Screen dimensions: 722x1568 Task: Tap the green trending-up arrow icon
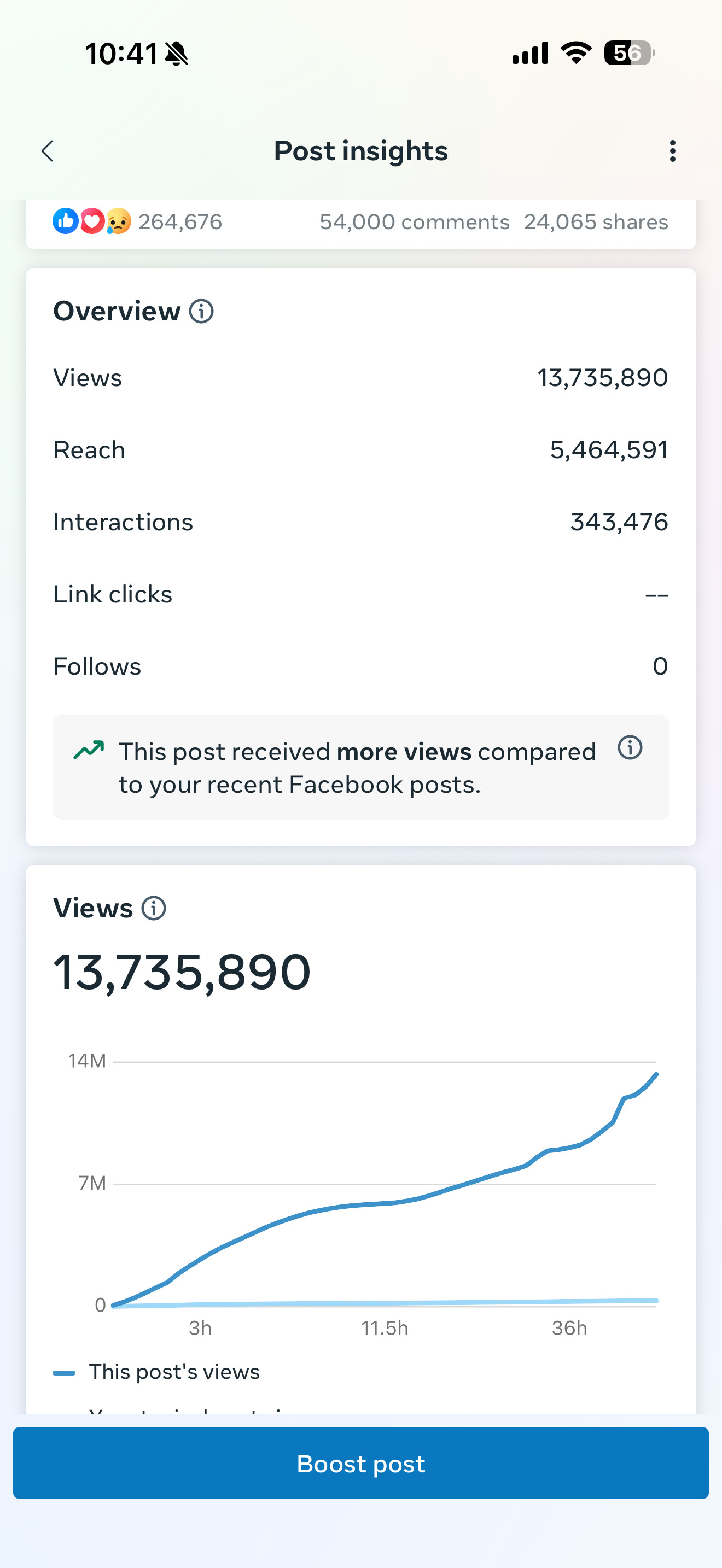click(x=89, y=750)
